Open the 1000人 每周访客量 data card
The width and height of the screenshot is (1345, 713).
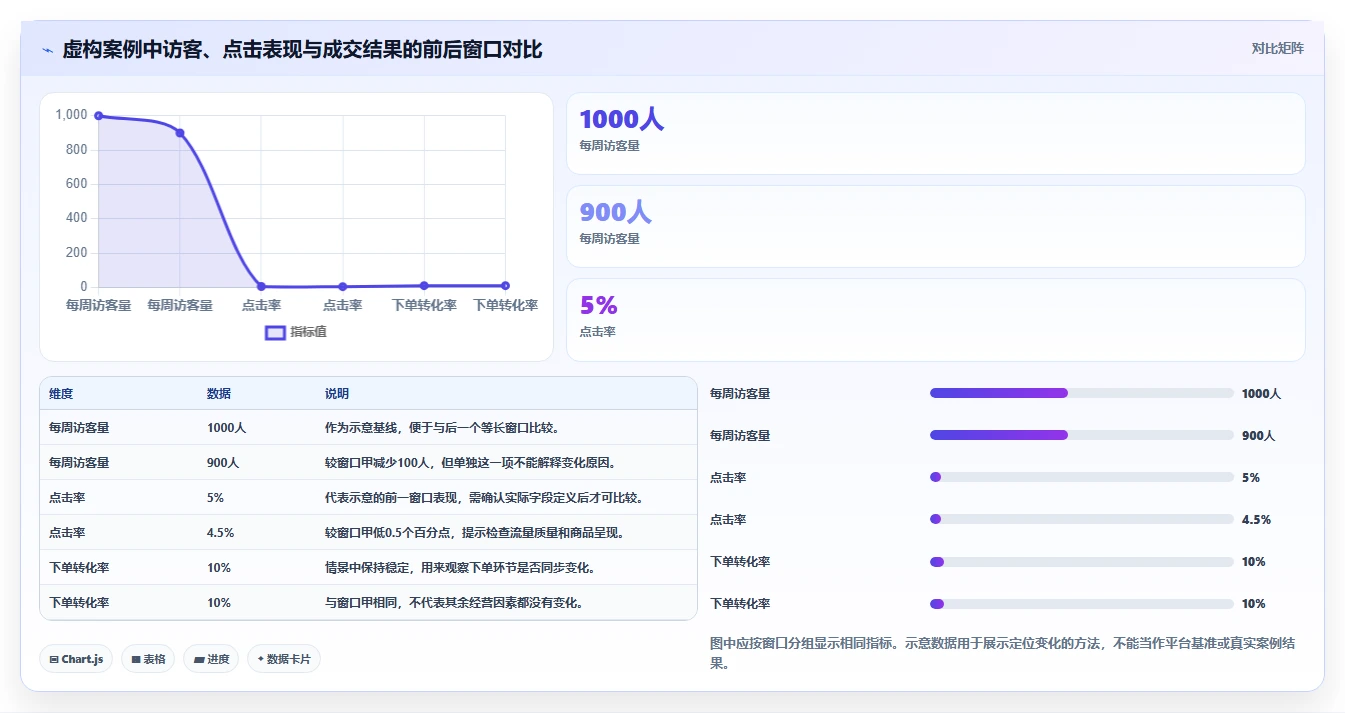936,134
